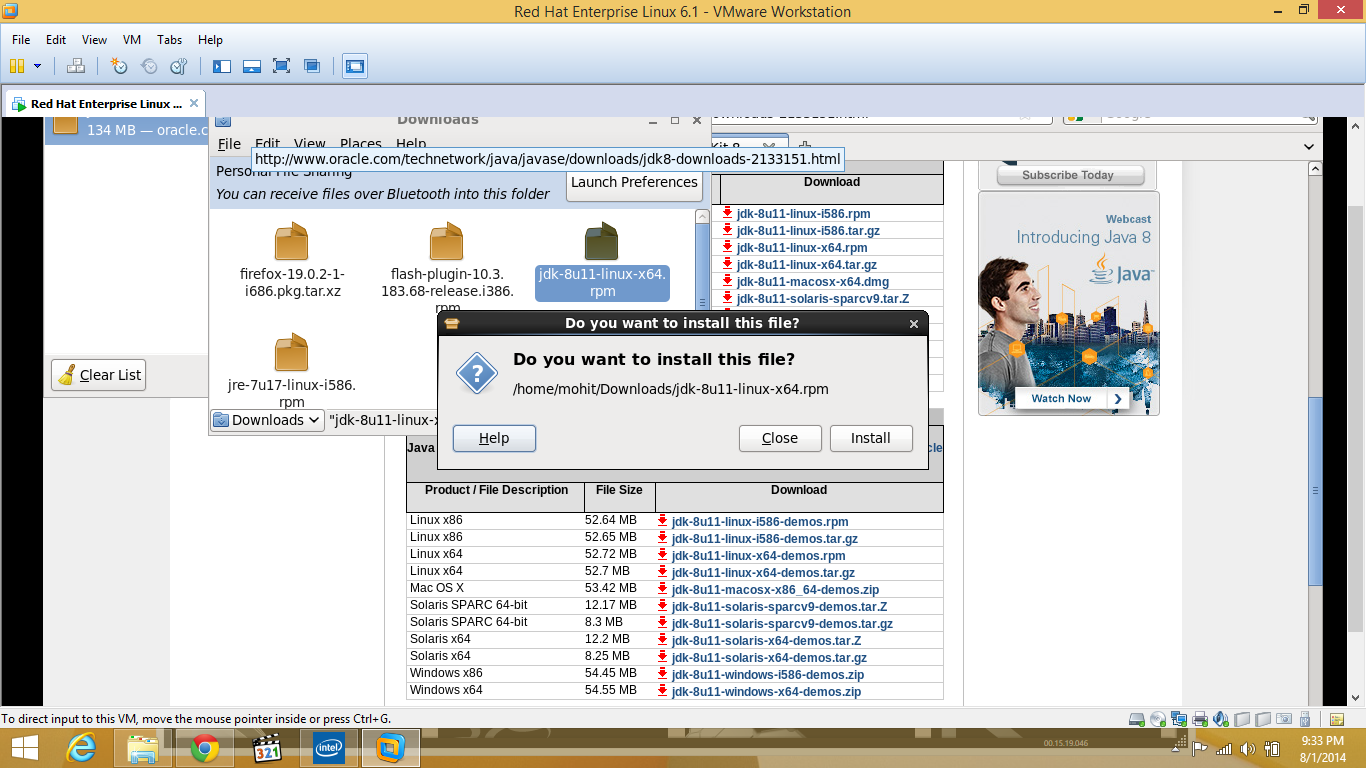Download jdk-8u11-solaris-x64-demos.tar.gz link
The height and width of the screenshot is (768, 1366).
click(x=769, y=657)
